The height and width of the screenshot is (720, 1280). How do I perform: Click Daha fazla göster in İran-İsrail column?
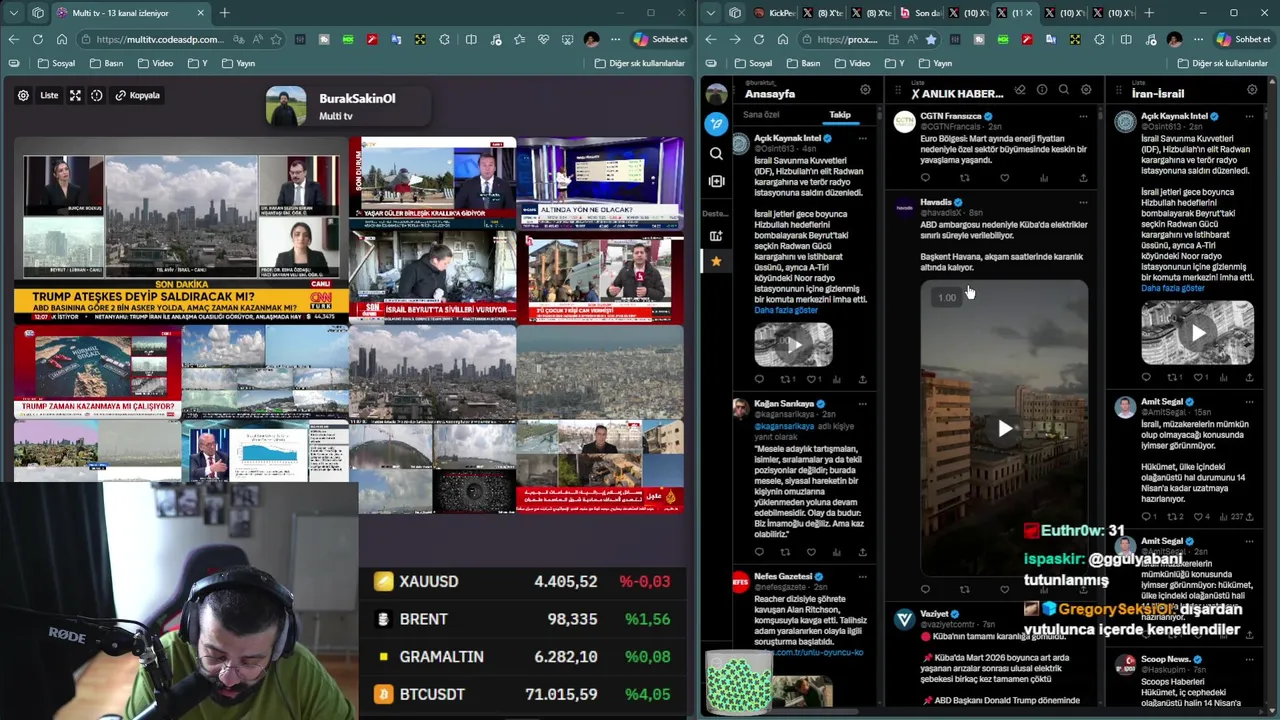tap(1173, 288)
